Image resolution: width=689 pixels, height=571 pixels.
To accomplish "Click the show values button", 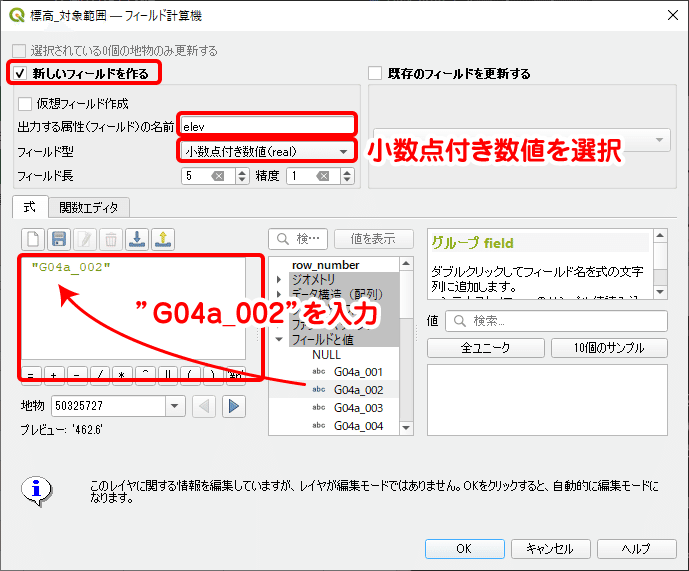I will (374, 239).
